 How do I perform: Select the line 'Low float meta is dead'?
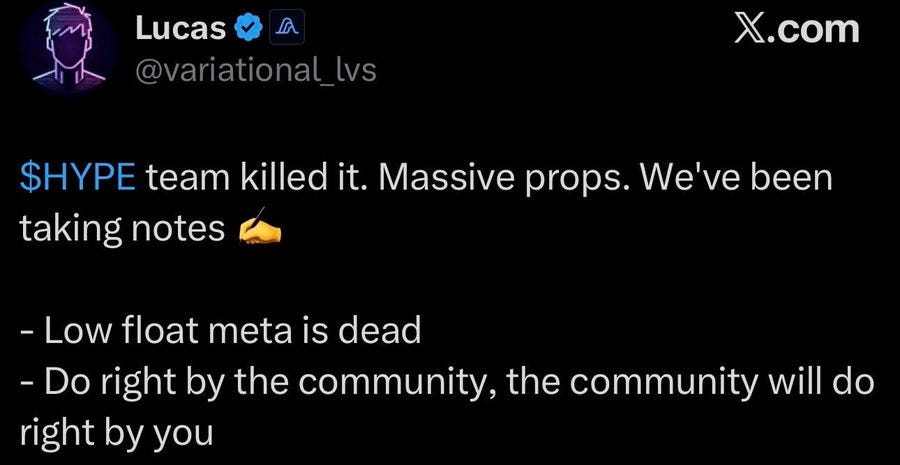click(221, 331)
